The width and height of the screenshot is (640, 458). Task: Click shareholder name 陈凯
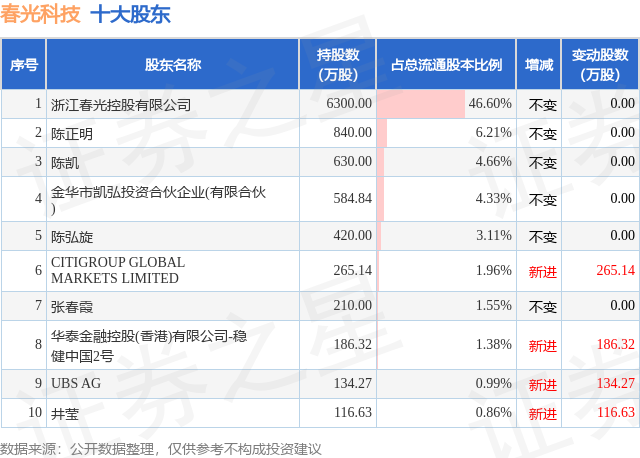(x=64, y=162)
